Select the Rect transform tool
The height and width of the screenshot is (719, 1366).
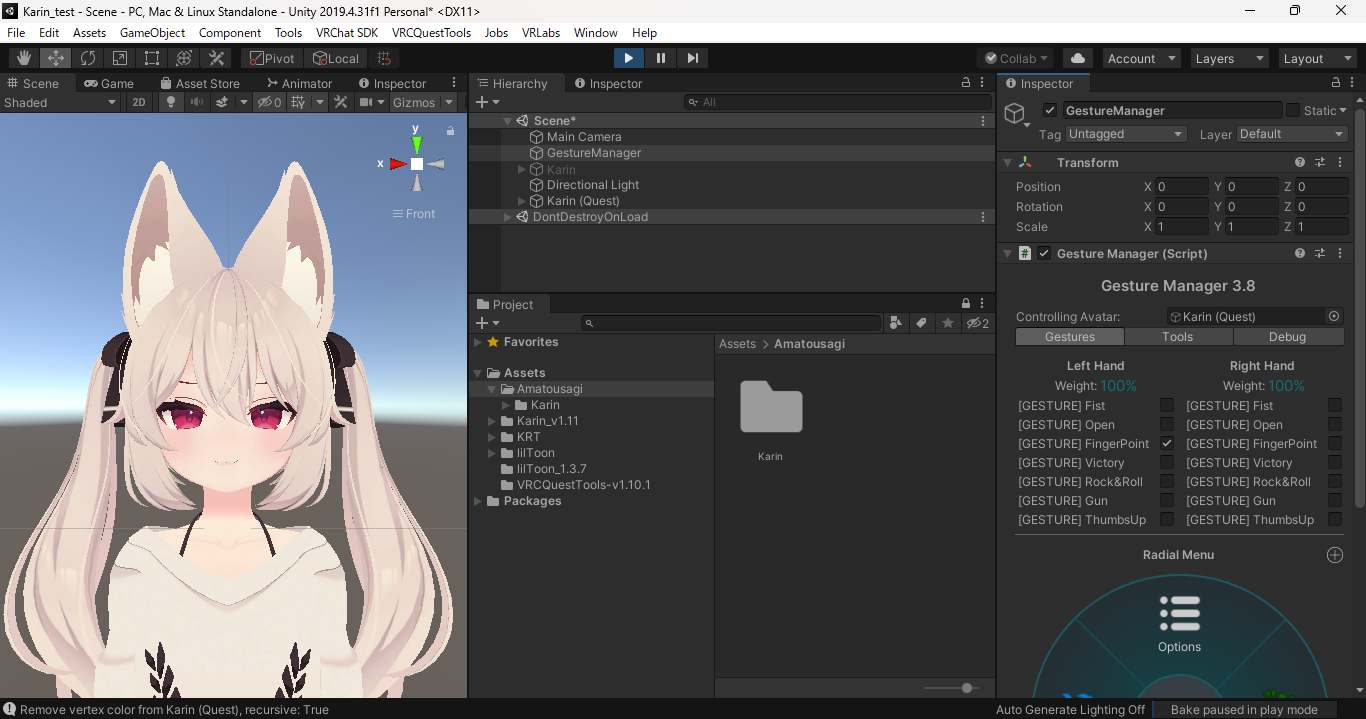151,58
